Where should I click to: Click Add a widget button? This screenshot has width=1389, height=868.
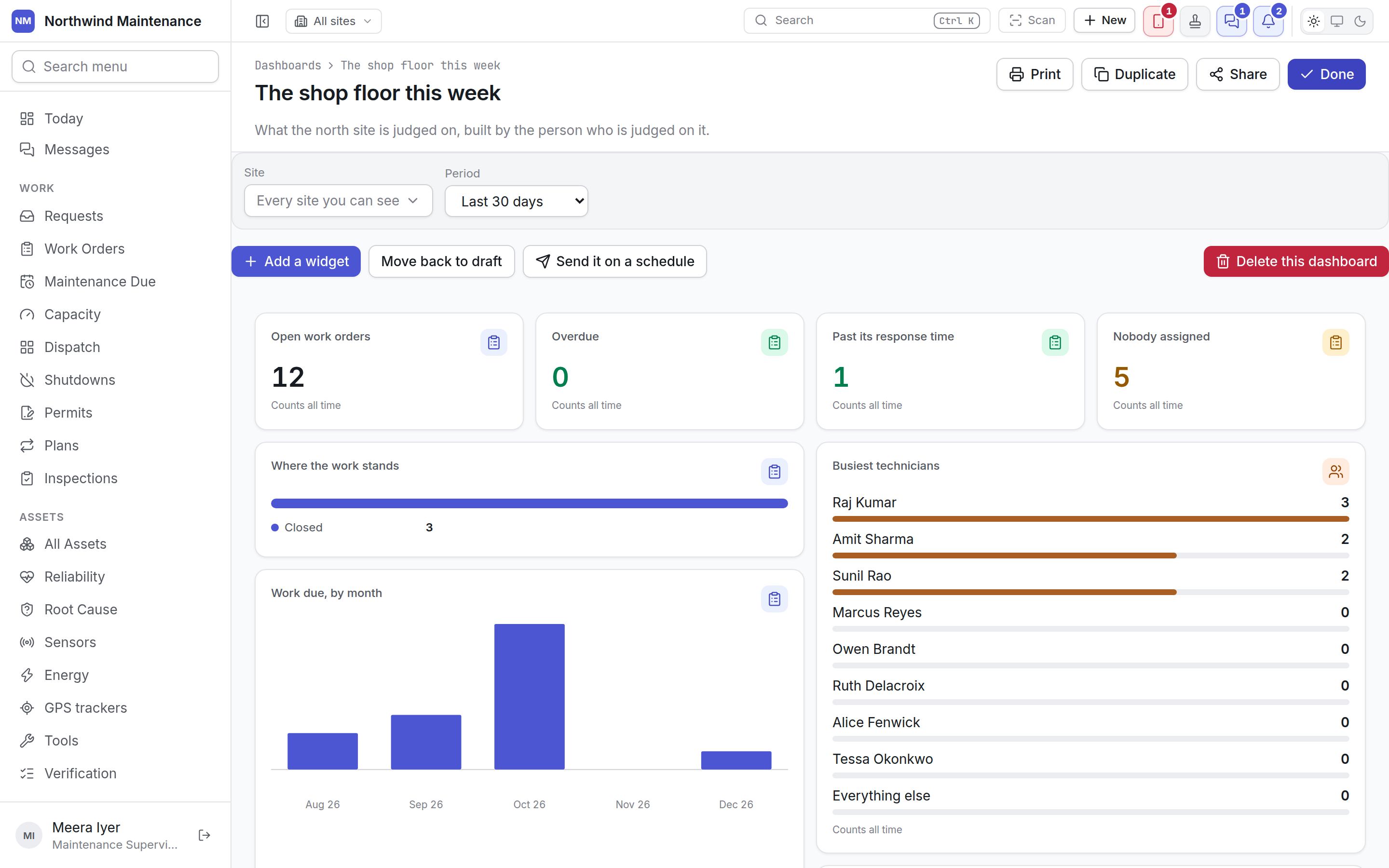pyautogui.click(x=296, y=261)
